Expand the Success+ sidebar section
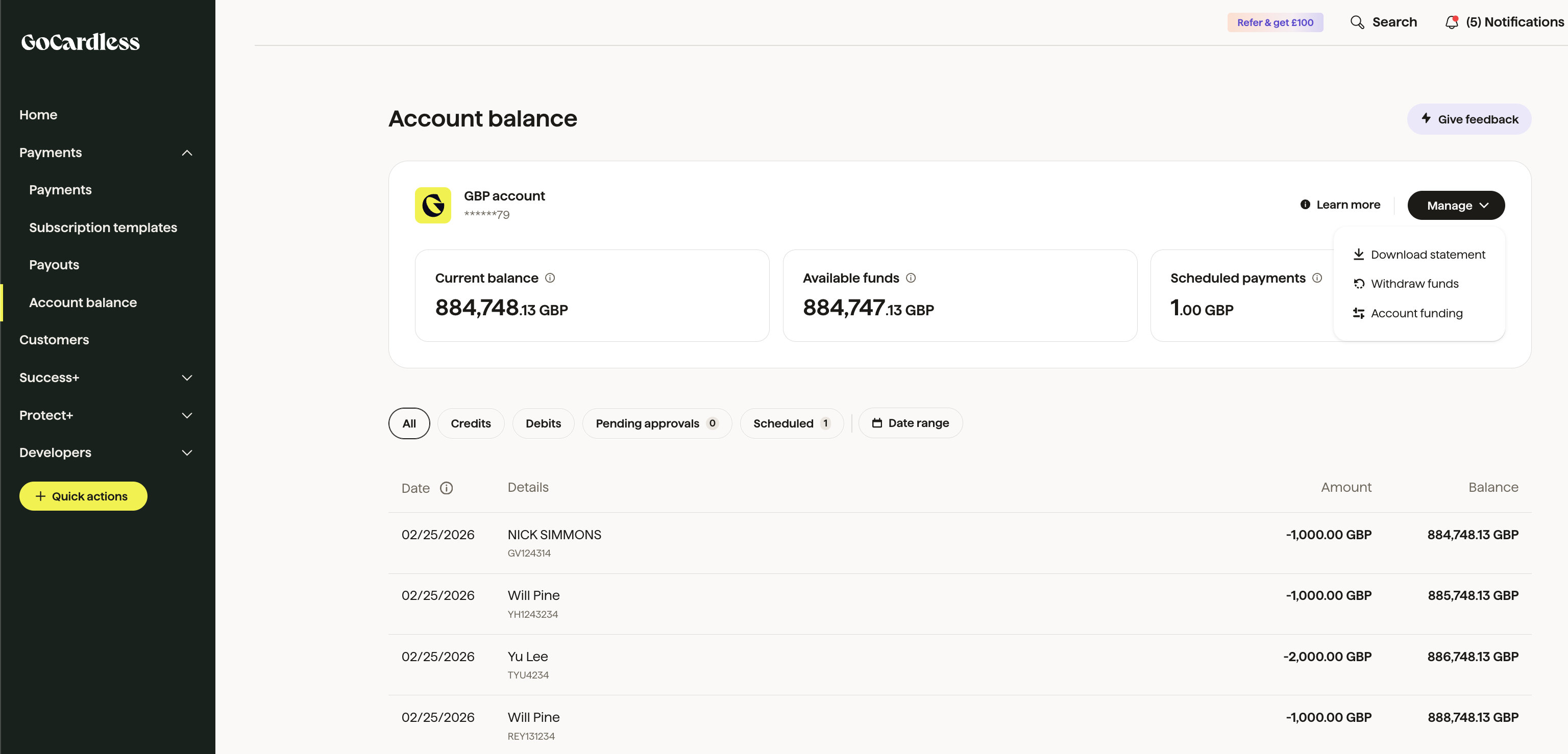1568x754 pixels. [x=187, y=378]
